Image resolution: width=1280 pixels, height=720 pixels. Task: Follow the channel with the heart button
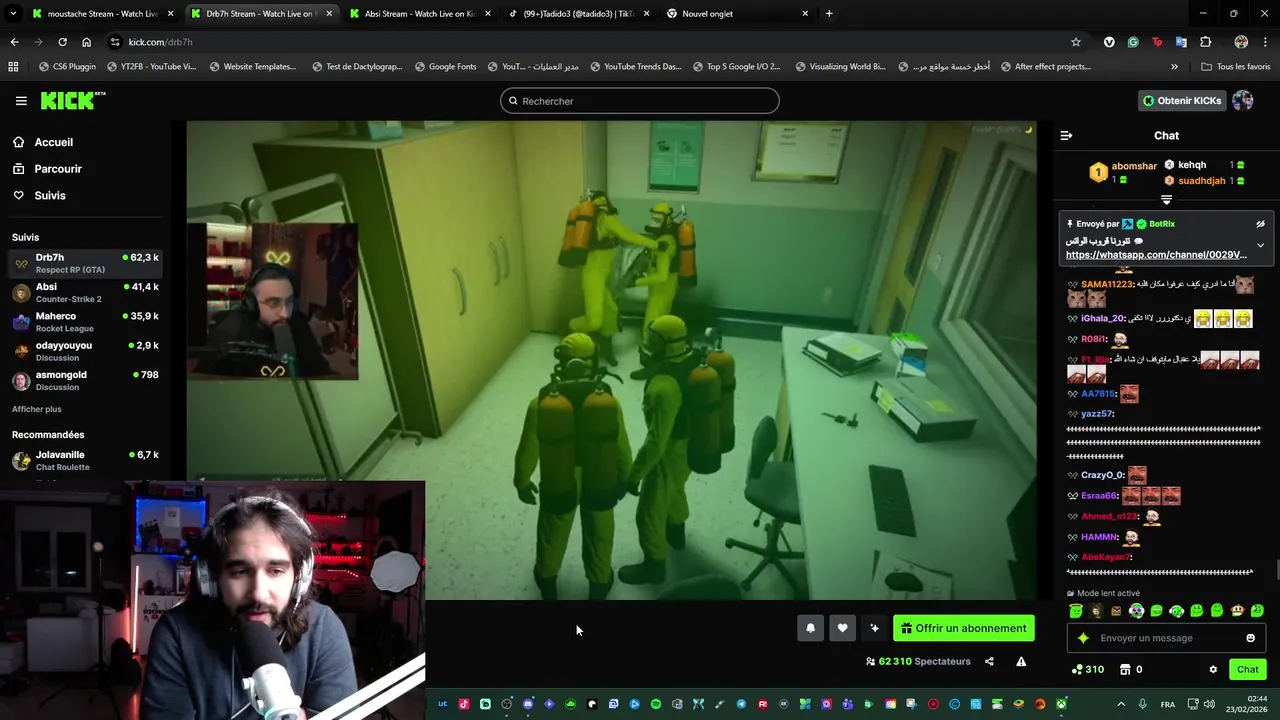pyautogui.click(x=842, y=628)
